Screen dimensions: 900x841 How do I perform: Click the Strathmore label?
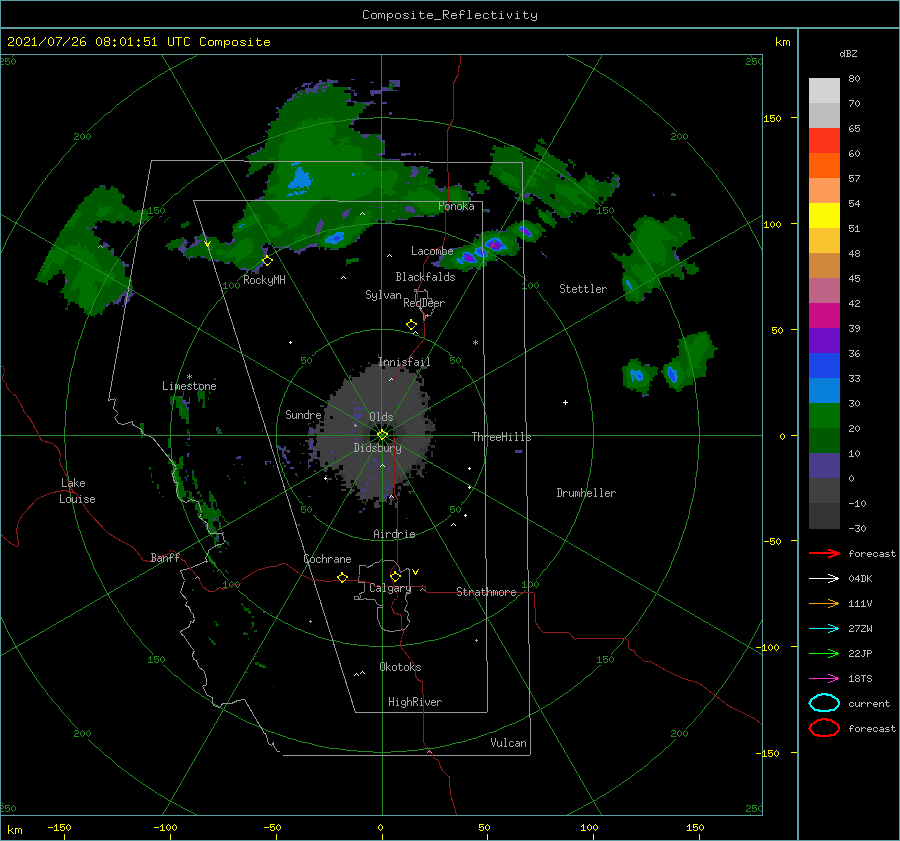point(486,592)
